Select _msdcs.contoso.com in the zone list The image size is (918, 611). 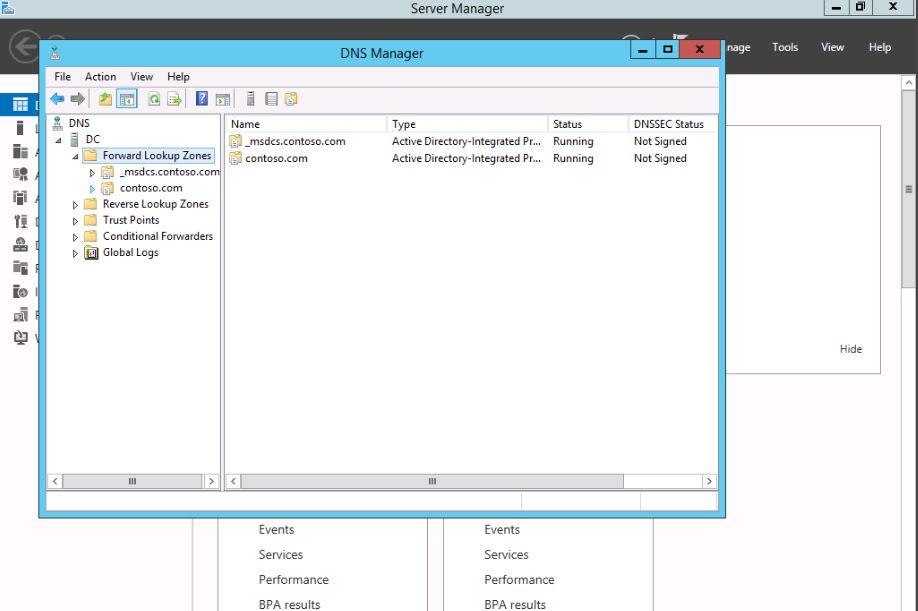coord(294,141)
